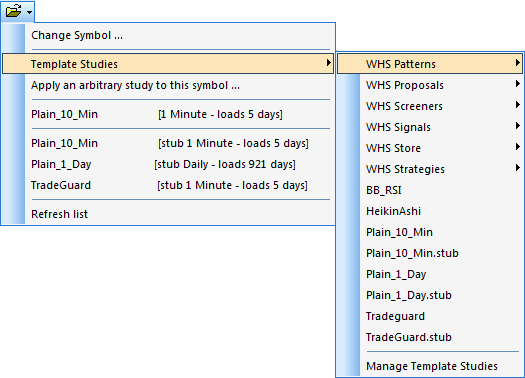Select the BB_RSI template study
The width and height of the screenshot is (525, 378).
[x=430, y=190]
